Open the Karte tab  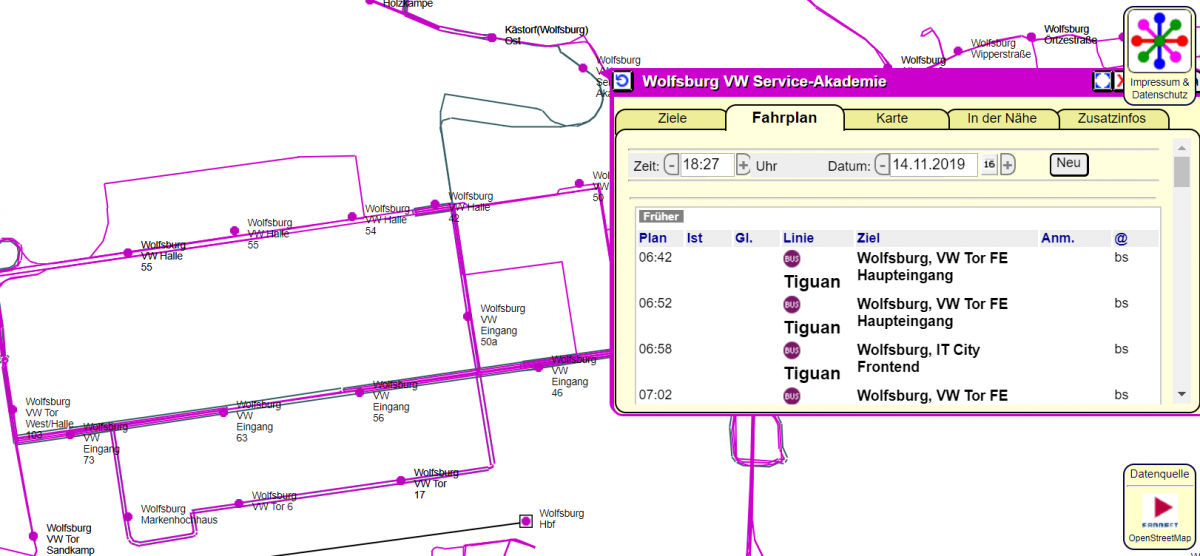coord(892,118)
